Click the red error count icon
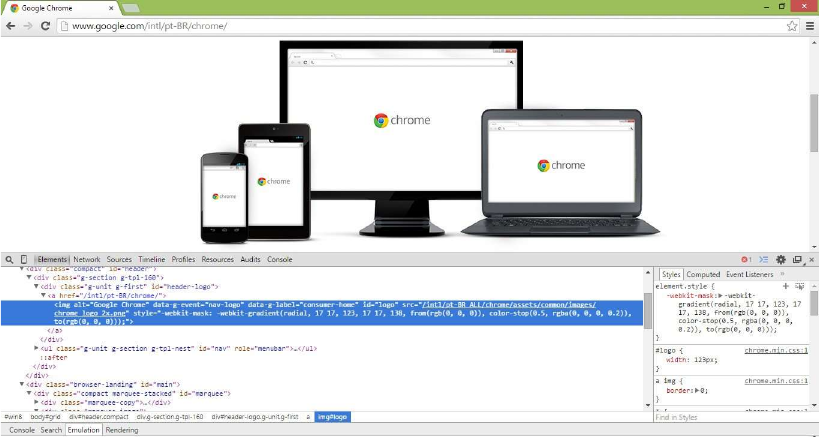819x437 pixels. pos(746,259)
